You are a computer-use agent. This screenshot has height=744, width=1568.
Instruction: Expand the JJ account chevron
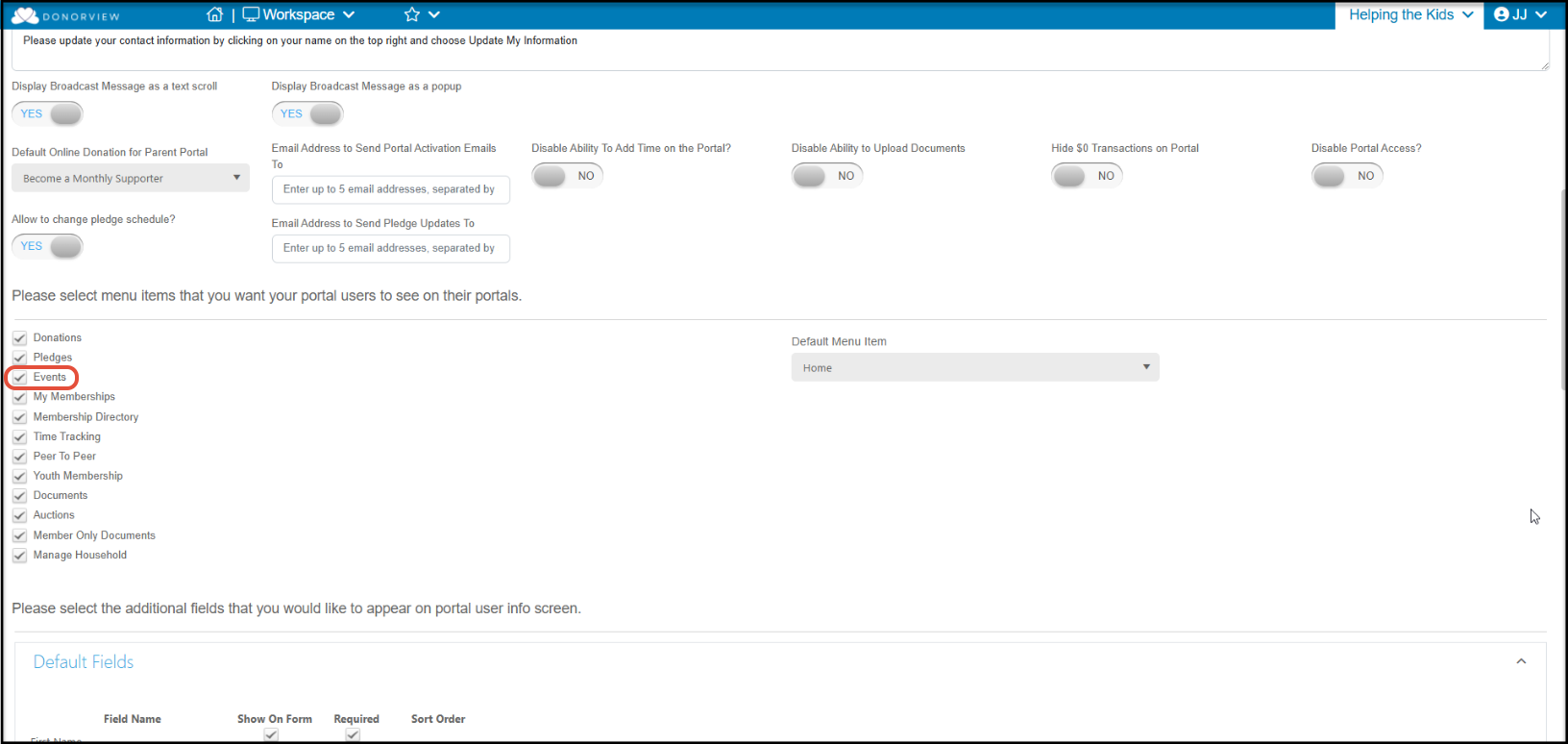coord(1541,14)
